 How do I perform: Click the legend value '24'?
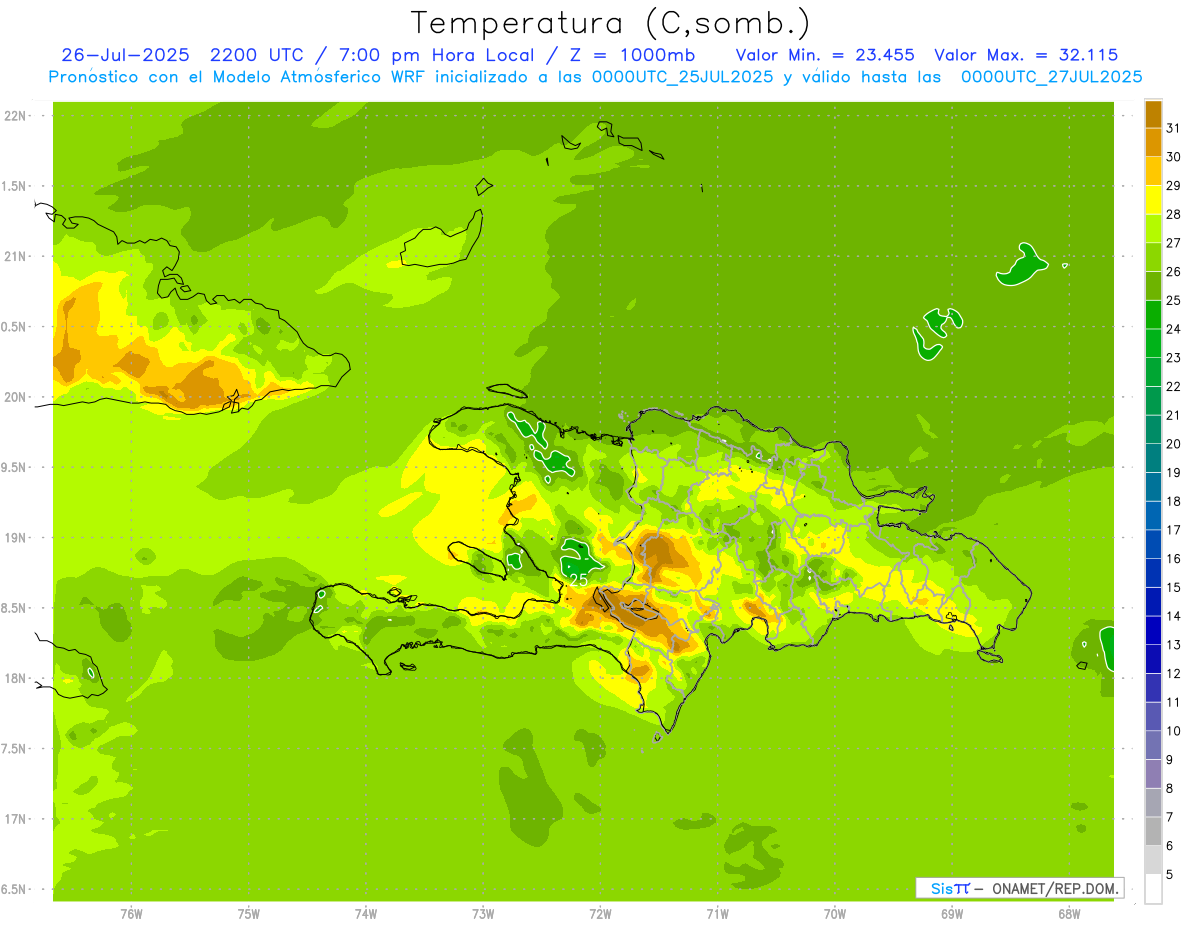(1173, 329)
